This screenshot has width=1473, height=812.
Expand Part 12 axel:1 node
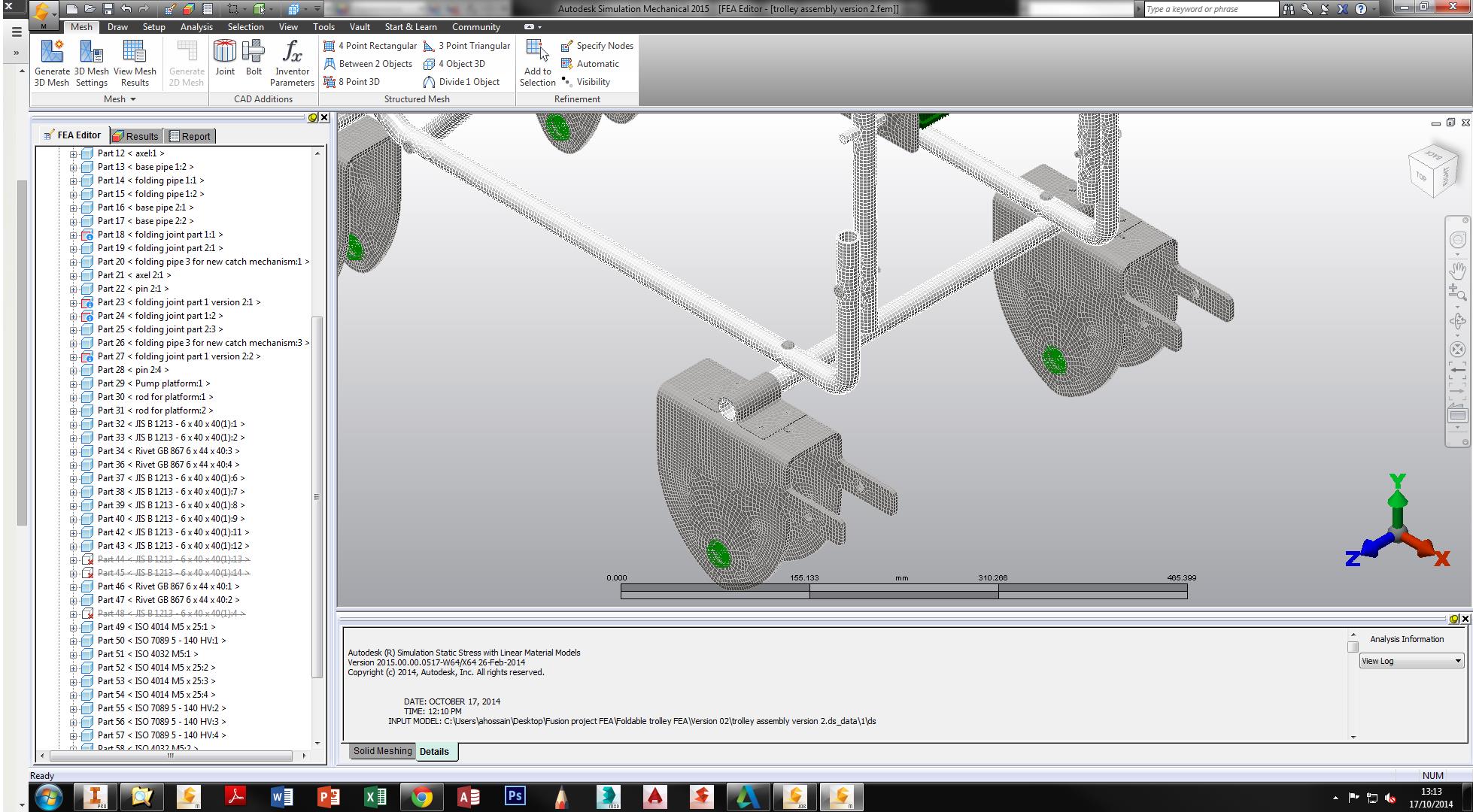tap(73, 153)
